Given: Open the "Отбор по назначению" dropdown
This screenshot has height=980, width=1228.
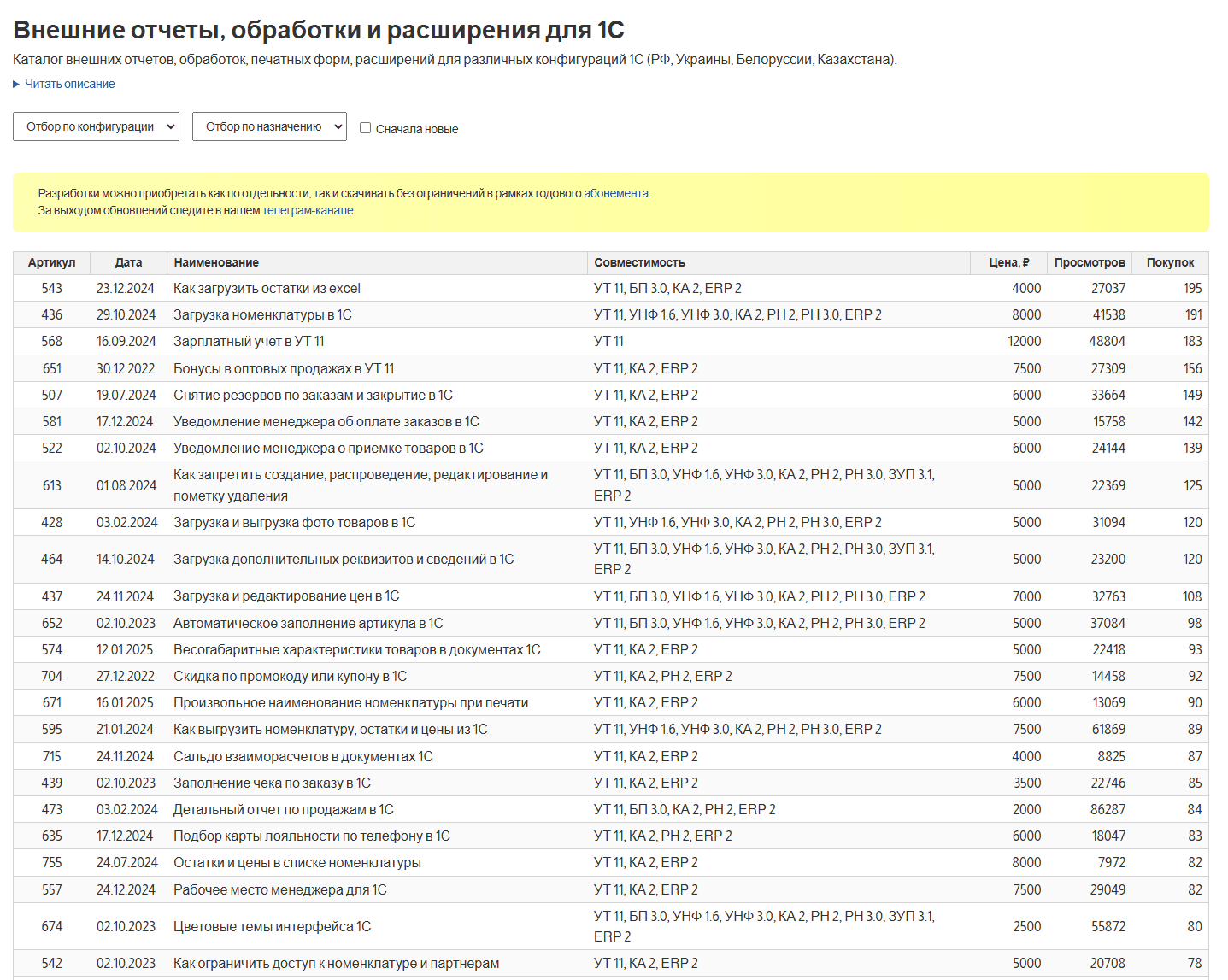Looking at the screenshot, I should pyautogui.click(x=269, y=126).
